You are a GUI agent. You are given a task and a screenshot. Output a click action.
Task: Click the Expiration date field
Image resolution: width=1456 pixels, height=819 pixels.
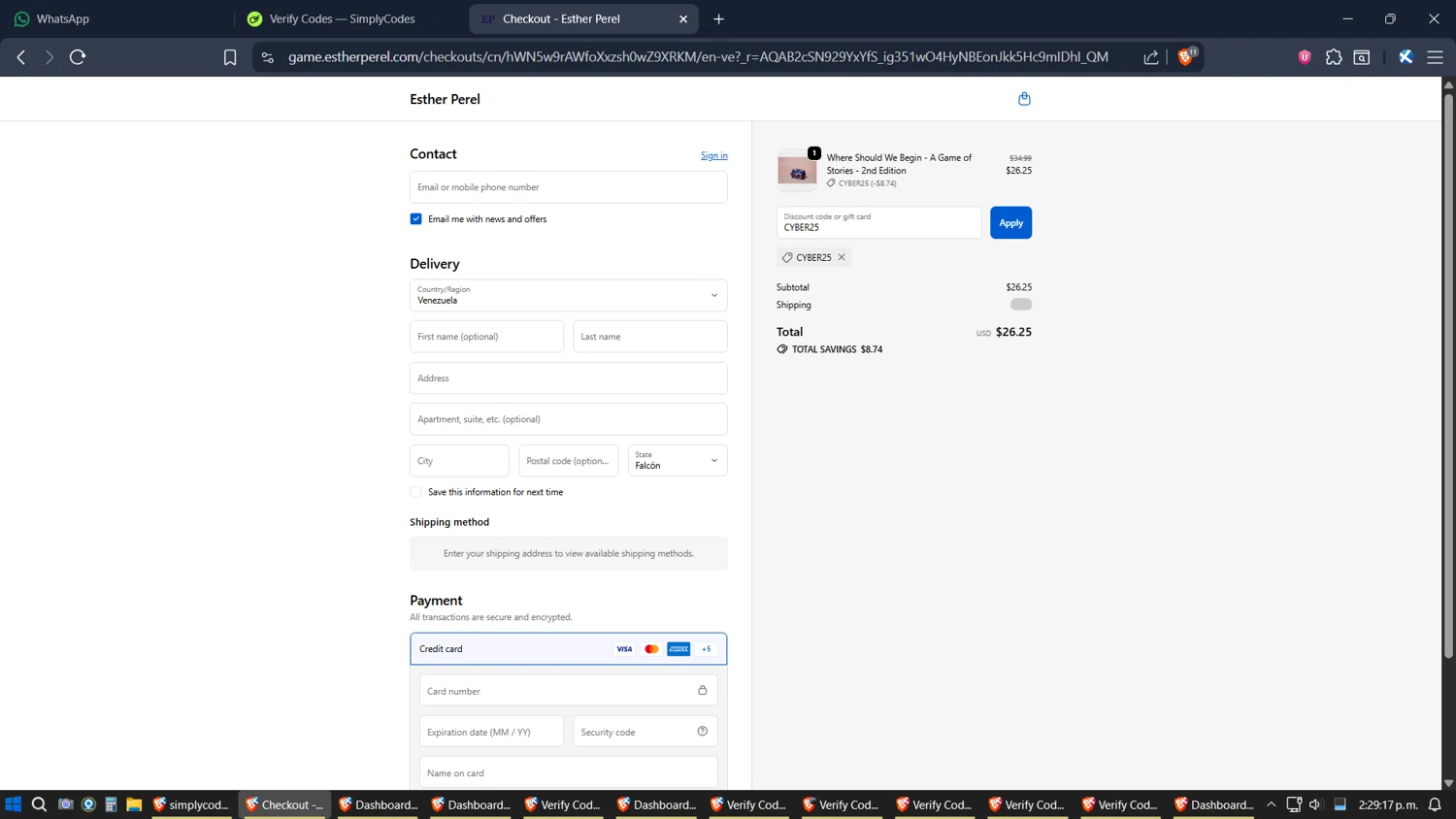(x=492, y=732)
